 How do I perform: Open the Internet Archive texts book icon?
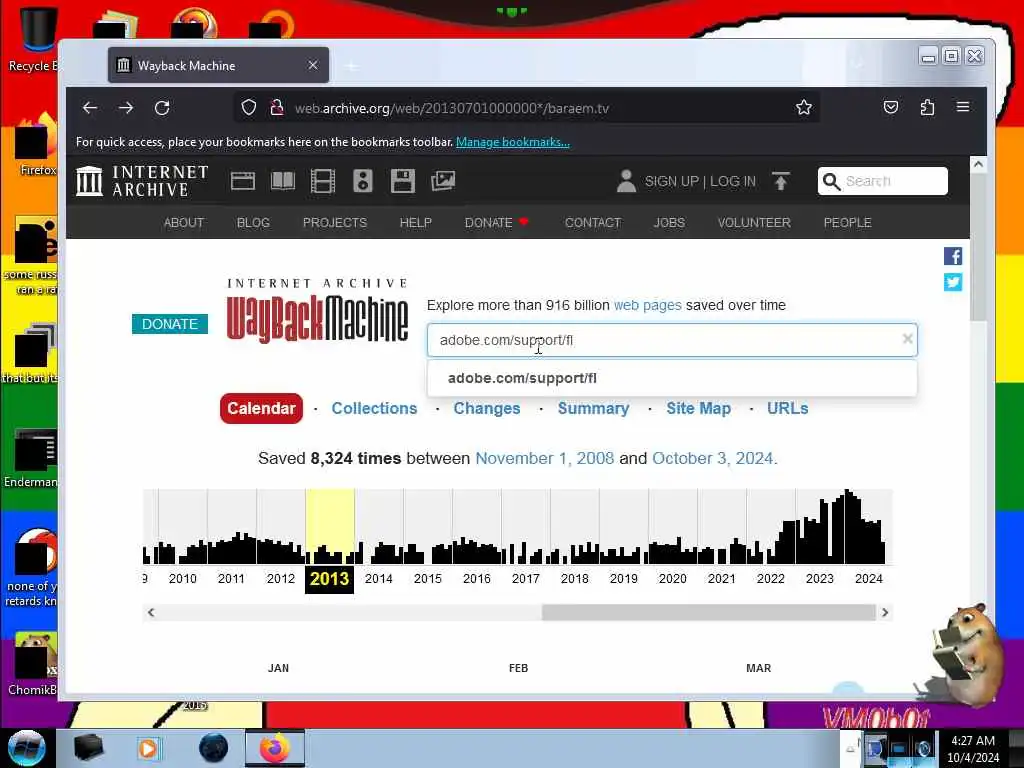[283, 181]
